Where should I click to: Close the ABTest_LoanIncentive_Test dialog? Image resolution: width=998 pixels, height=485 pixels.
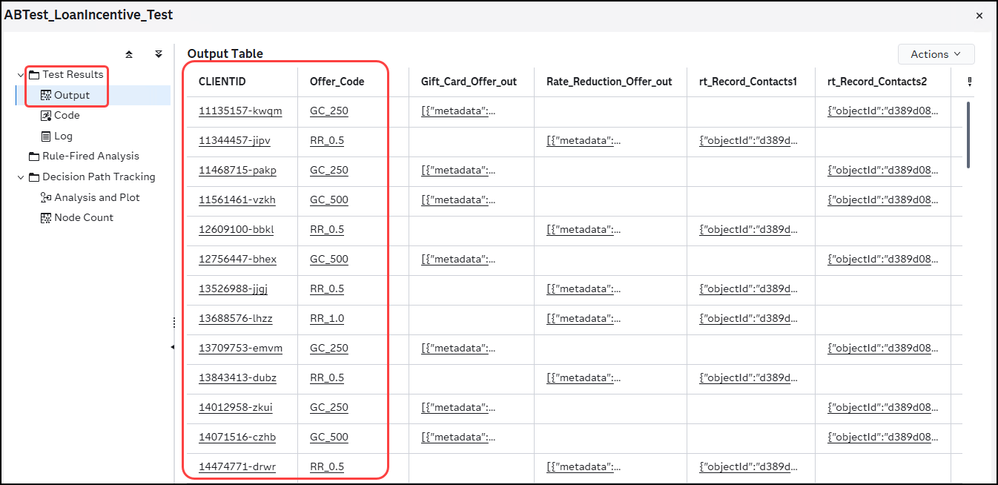[980, 16]
